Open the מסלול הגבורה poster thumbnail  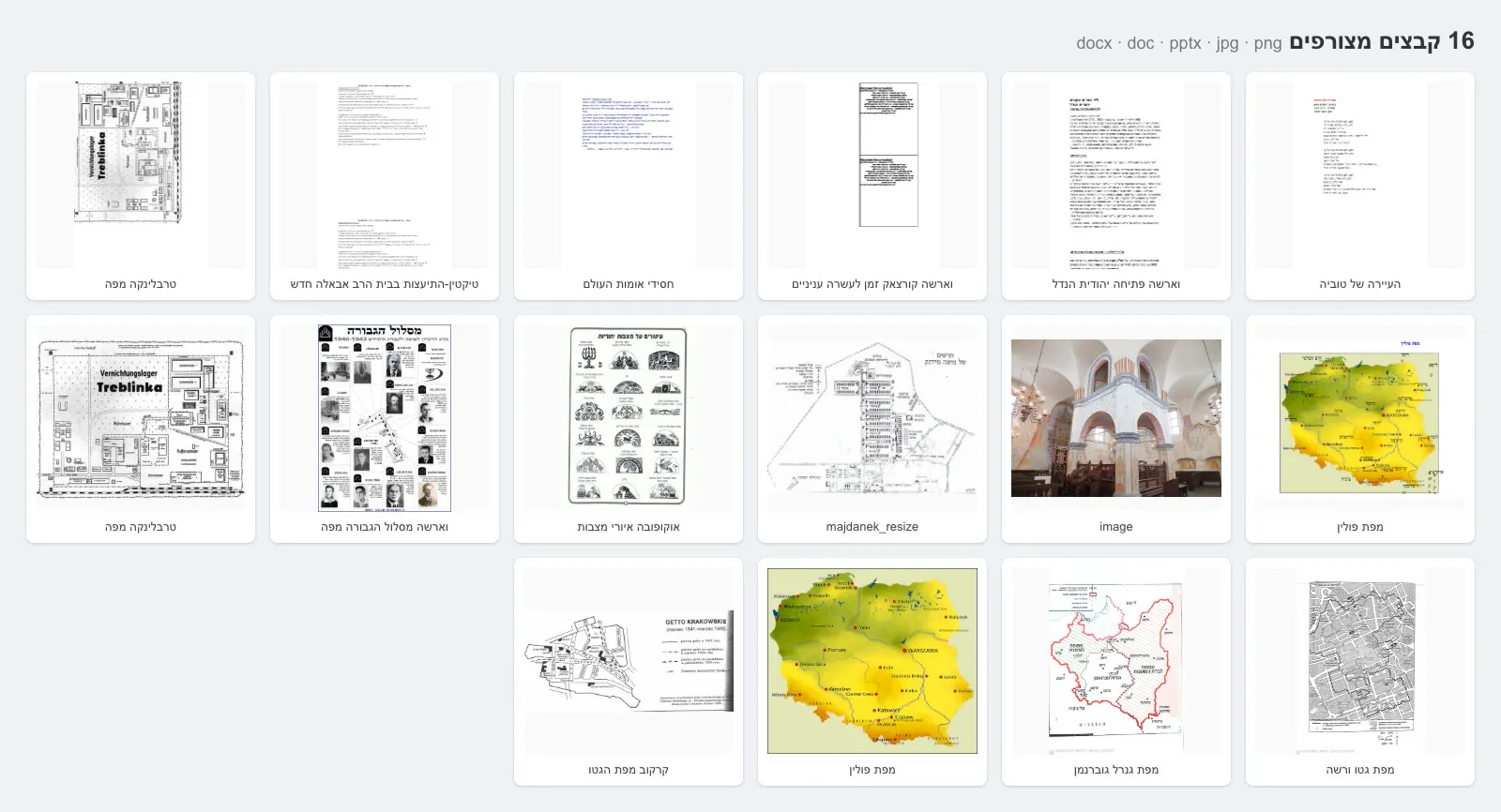tap(385, 417)
